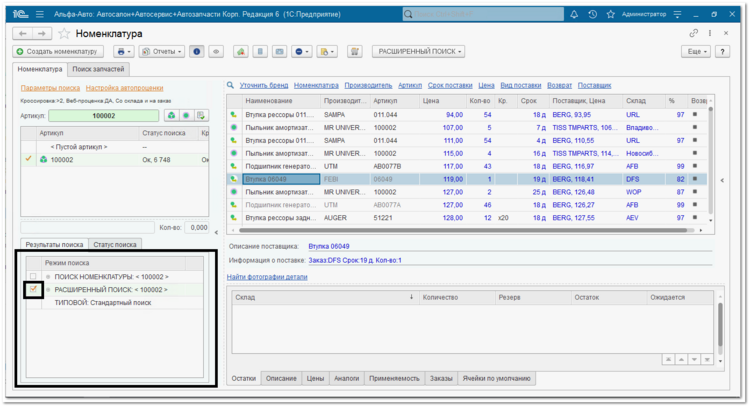Open favorites star in title bar
Image resolution: width=750 pixels, height=407 pixels.
(610, 14)
